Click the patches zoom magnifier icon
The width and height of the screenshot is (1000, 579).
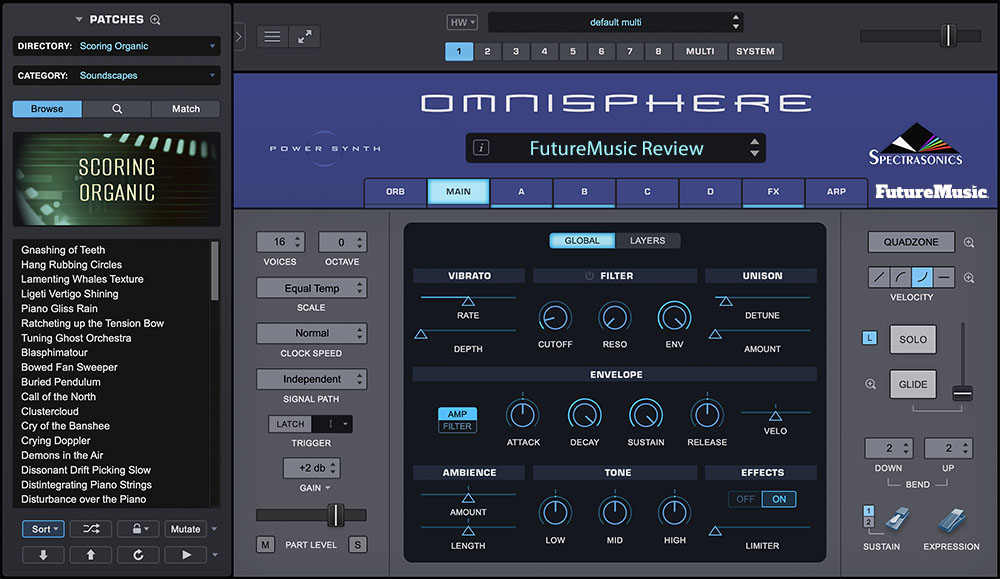click(x=155, y=20)
